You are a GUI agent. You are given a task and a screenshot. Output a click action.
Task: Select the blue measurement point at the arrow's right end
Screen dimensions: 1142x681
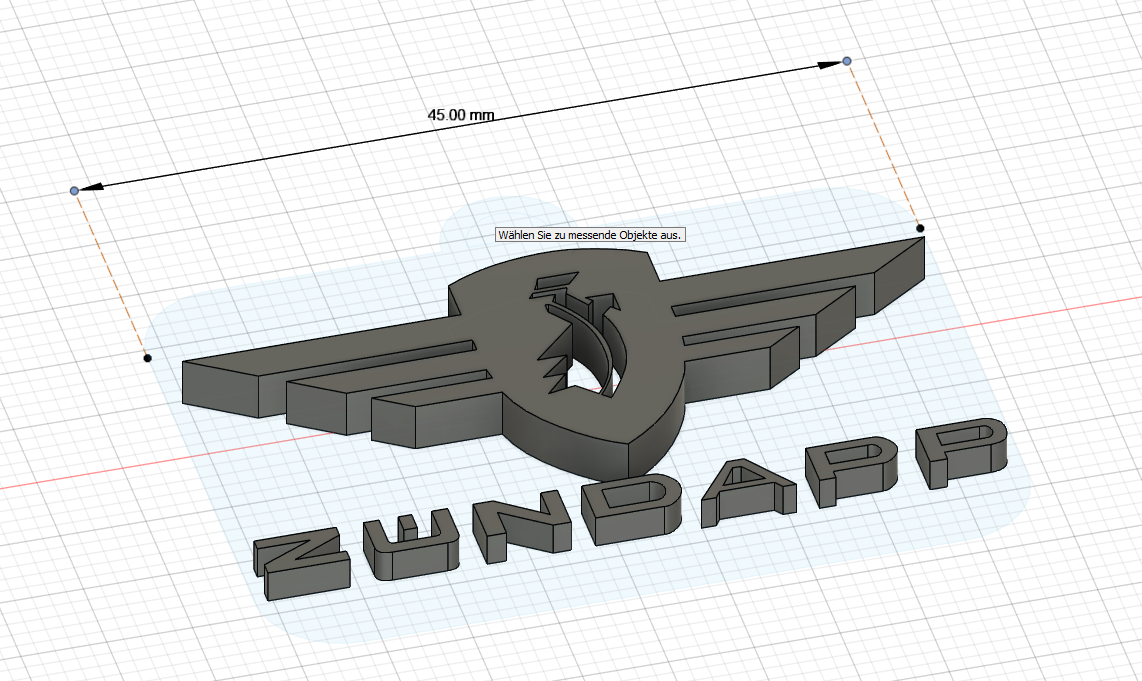click(x=846, y=61)
